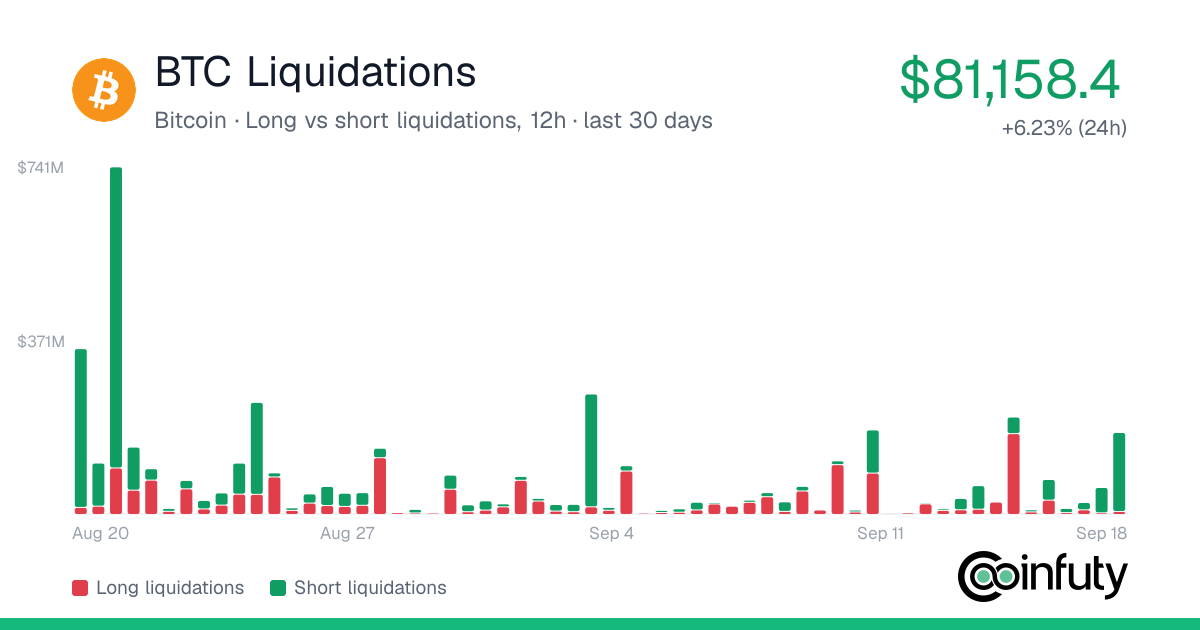Click the $81,158.4 price value
Screen dimensions: 1200x630
[1009, 80]
